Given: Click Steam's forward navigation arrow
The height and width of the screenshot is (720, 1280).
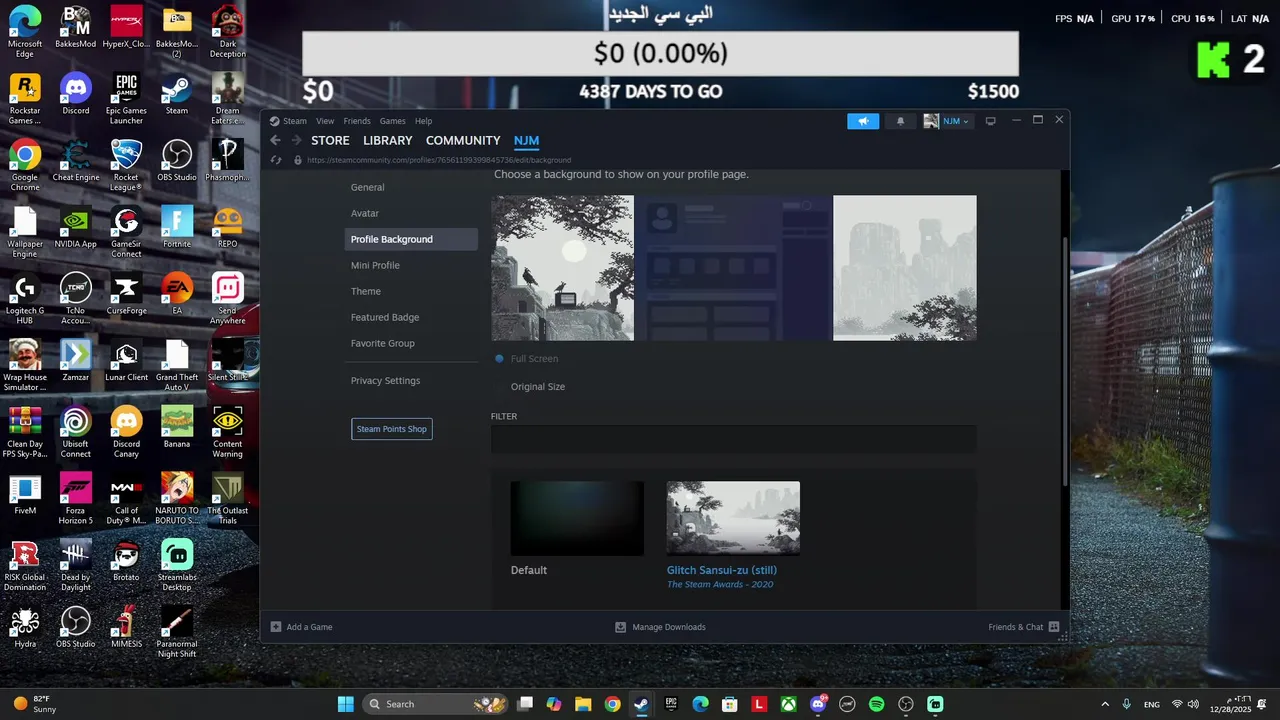Looking at the screenshot, I should 296,141.
